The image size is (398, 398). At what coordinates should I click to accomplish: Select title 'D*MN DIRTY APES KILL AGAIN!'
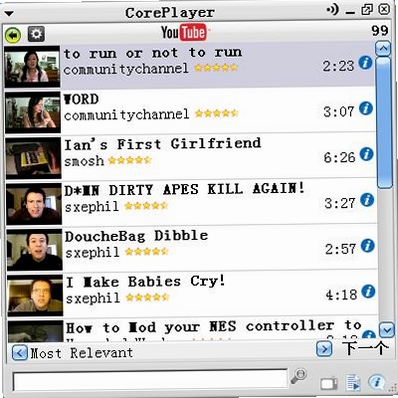coord(184,189)
